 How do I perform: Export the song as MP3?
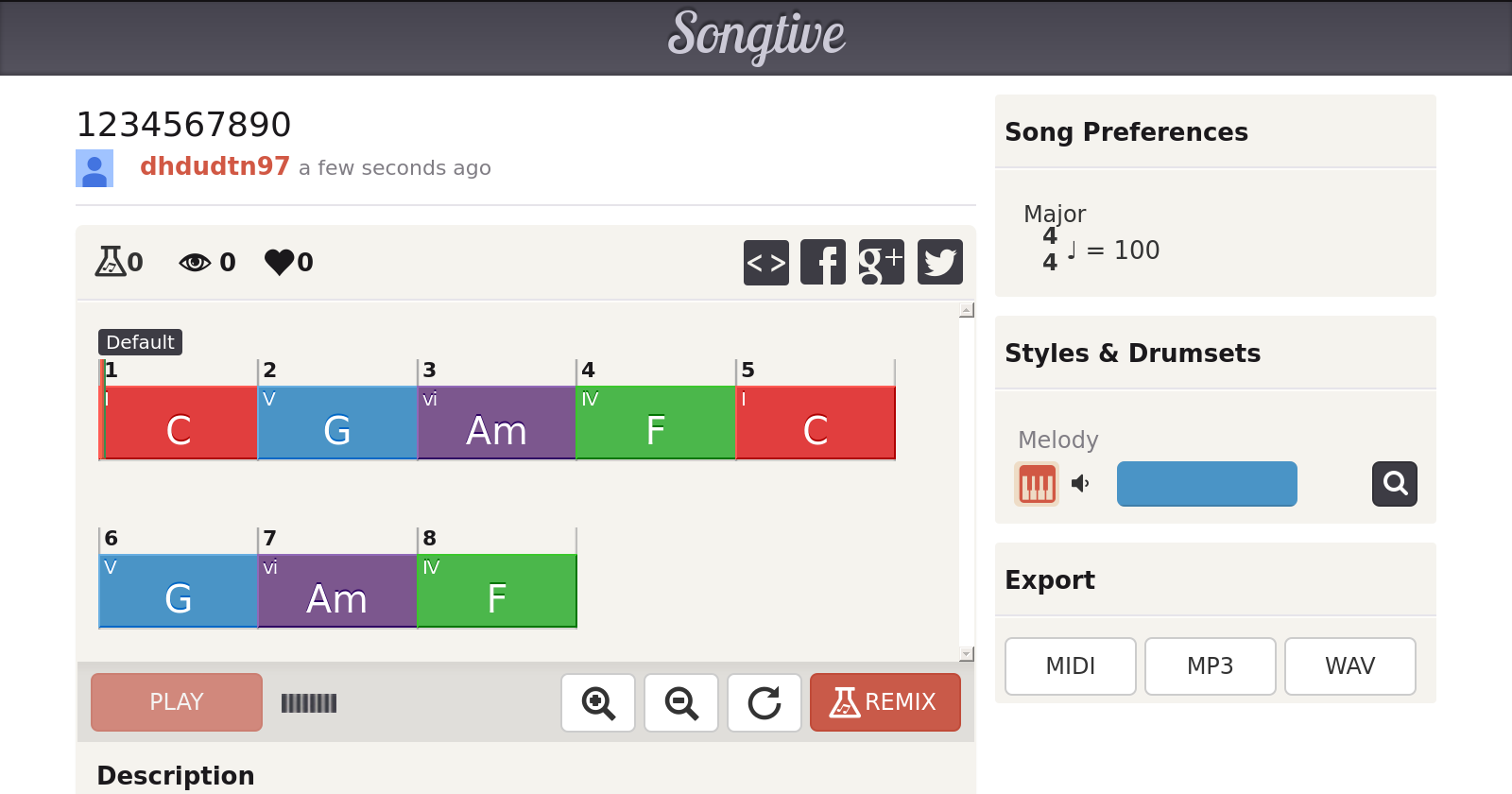1210,666
